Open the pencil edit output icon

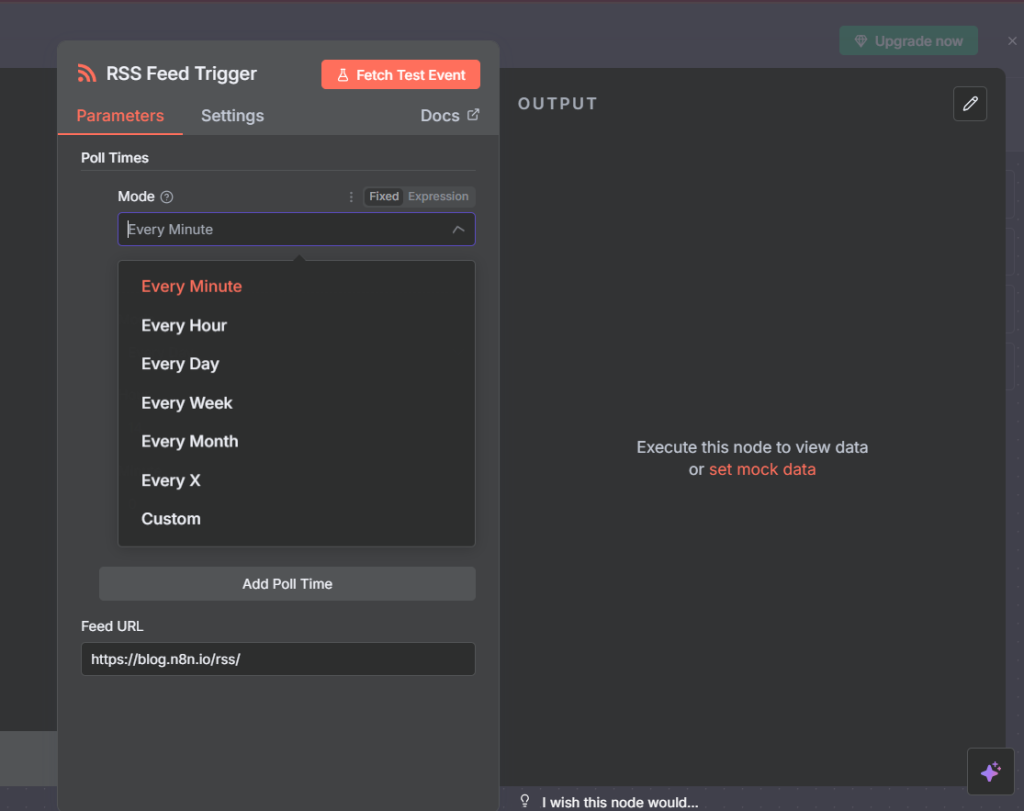point(969,104)
